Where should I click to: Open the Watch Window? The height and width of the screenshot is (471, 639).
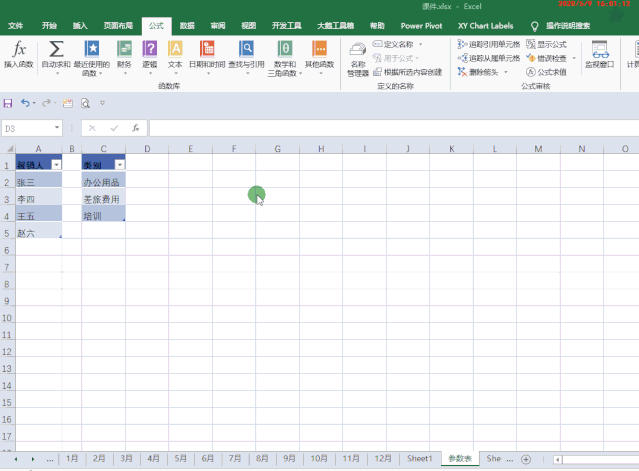[599, 55]
